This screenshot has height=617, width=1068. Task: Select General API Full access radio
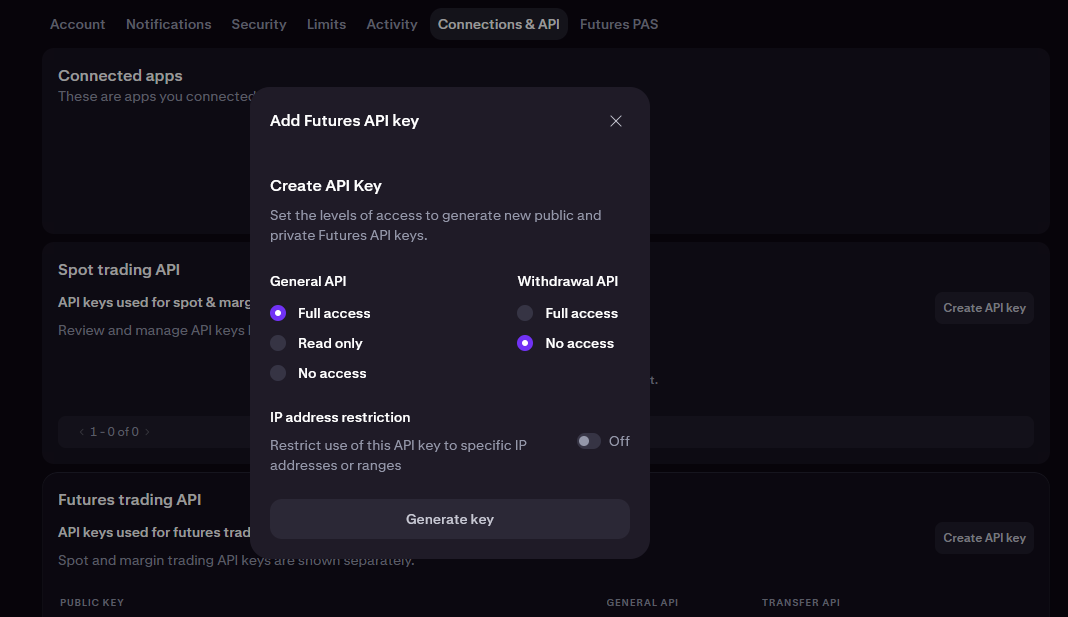[278, 313]
